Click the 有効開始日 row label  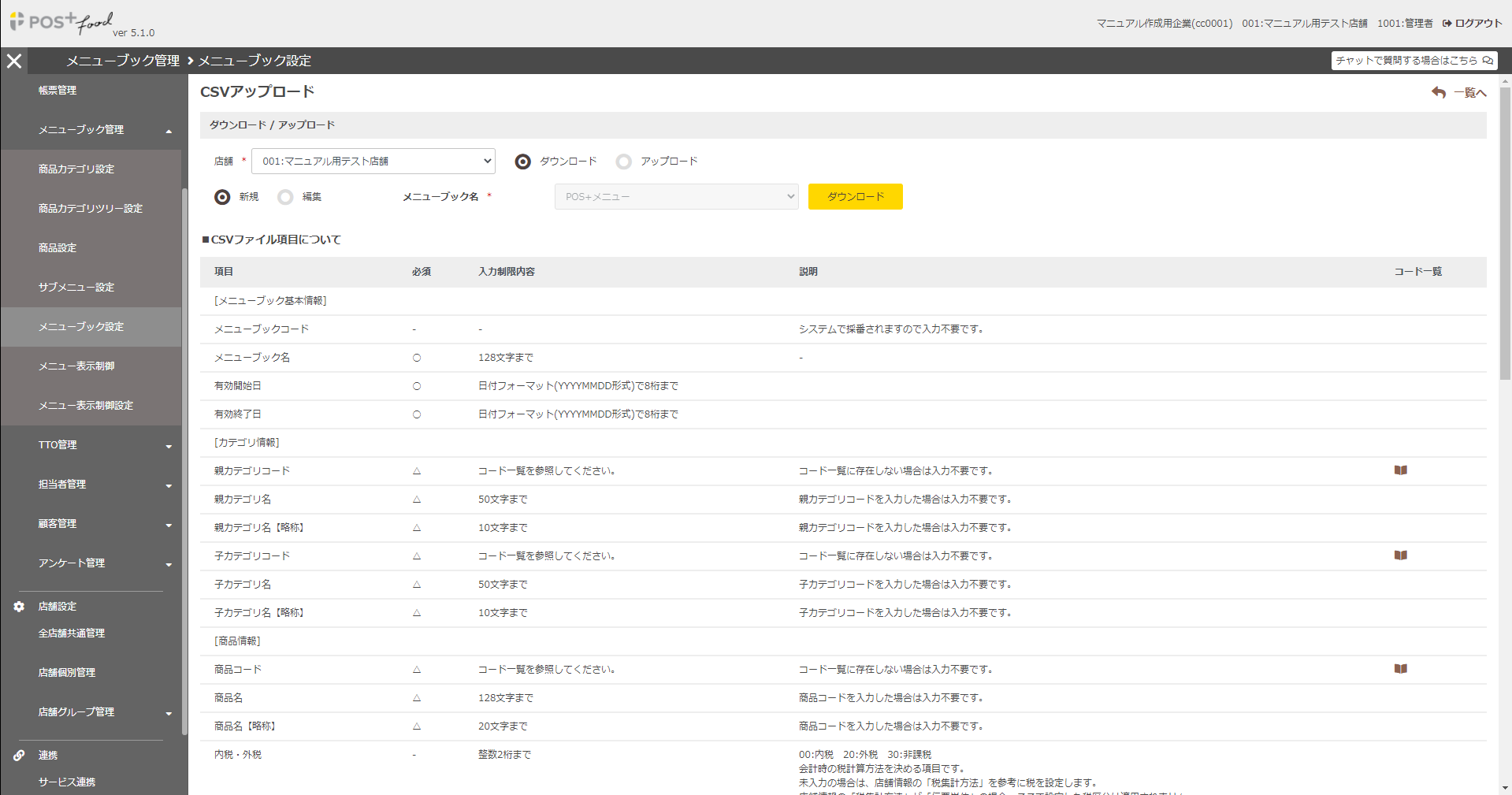pos(237,386)
